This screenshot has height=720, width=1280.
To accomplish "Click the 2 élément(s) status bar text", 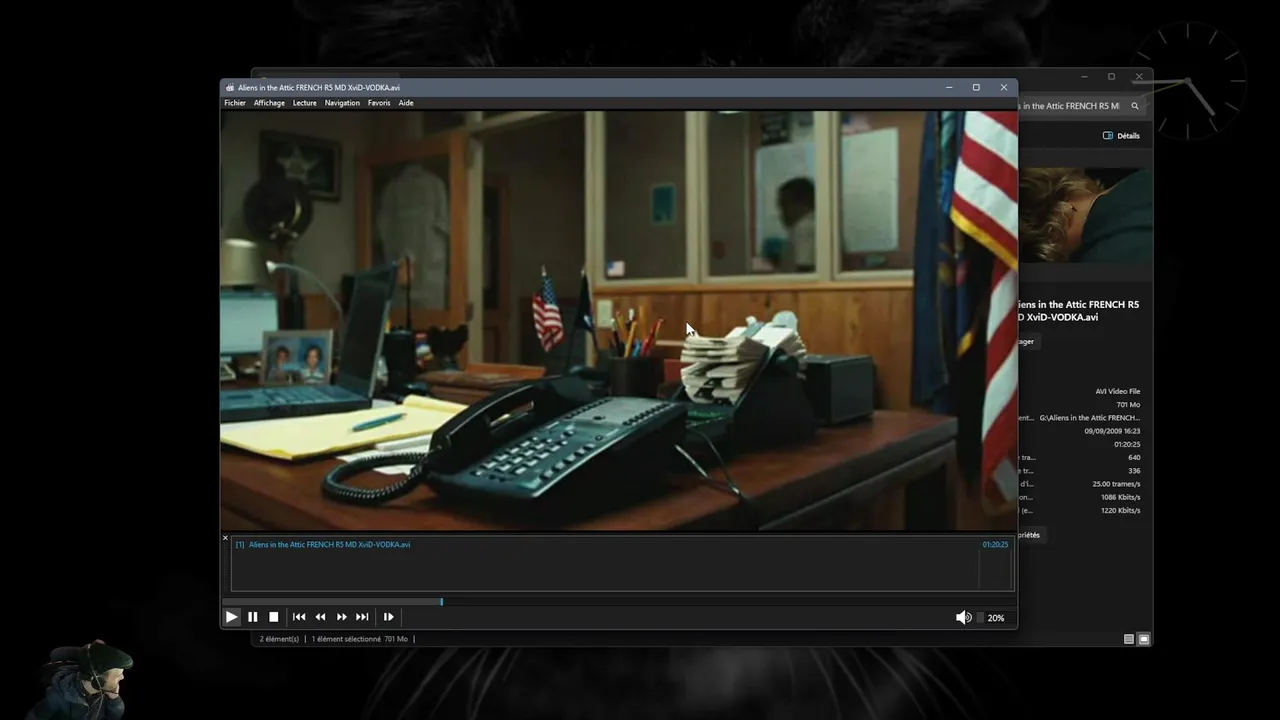I will (279, 639).
